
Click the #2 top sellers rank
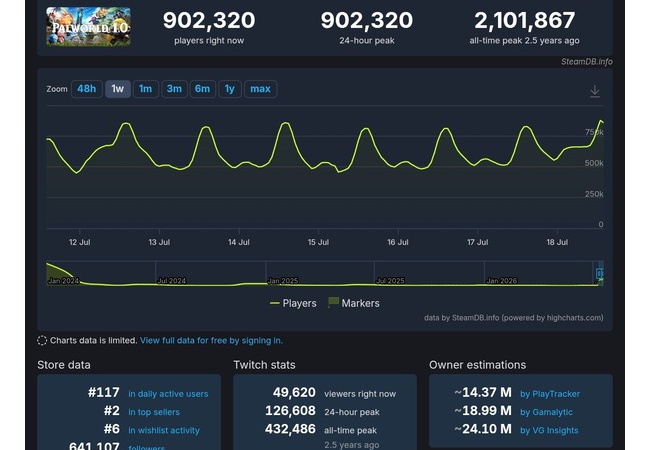(x=112, y=410)
